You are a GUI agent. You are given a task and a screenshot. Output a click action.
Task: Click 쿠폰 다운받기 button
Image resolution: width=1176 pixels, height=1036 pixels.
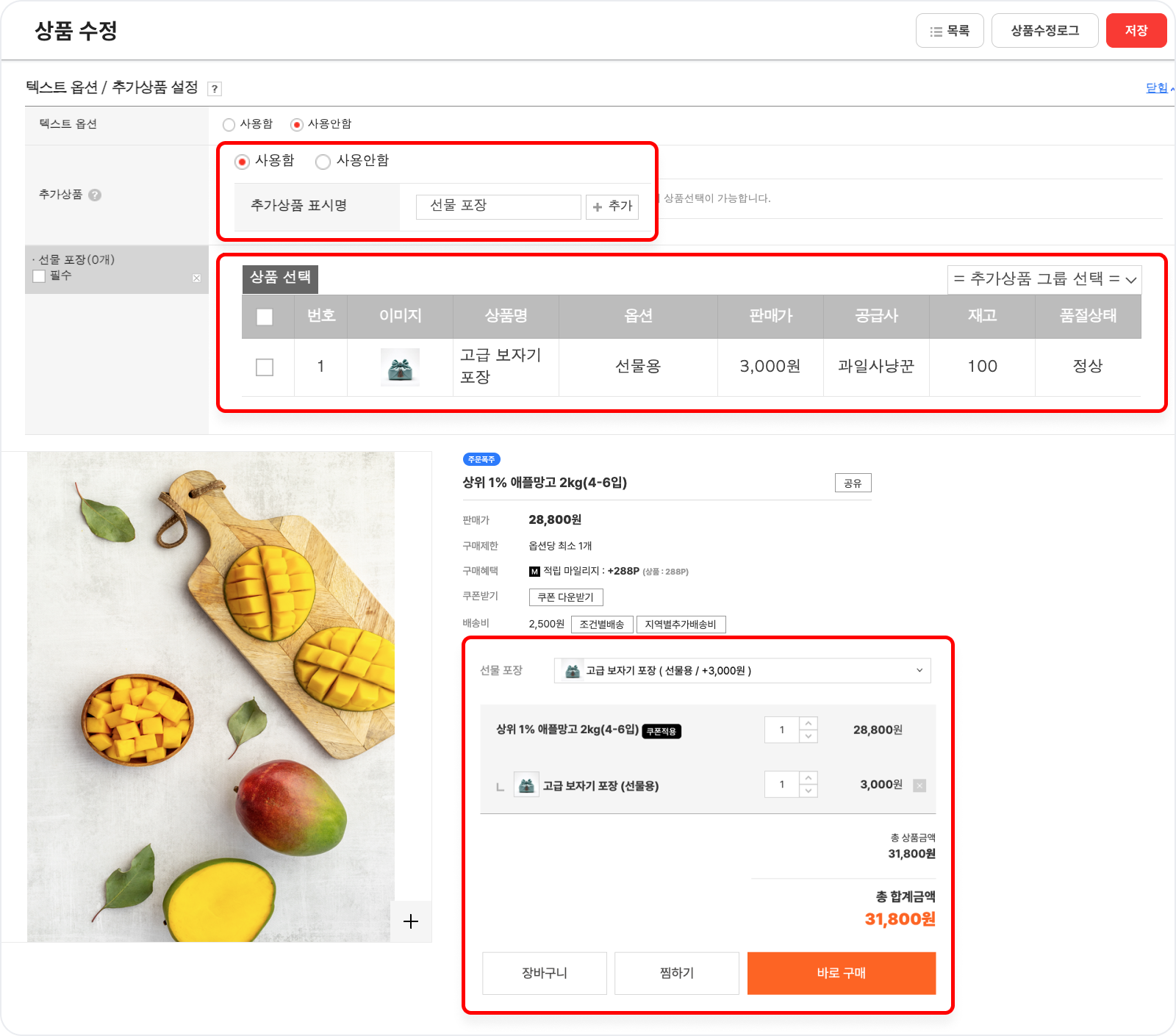[566, 597]
